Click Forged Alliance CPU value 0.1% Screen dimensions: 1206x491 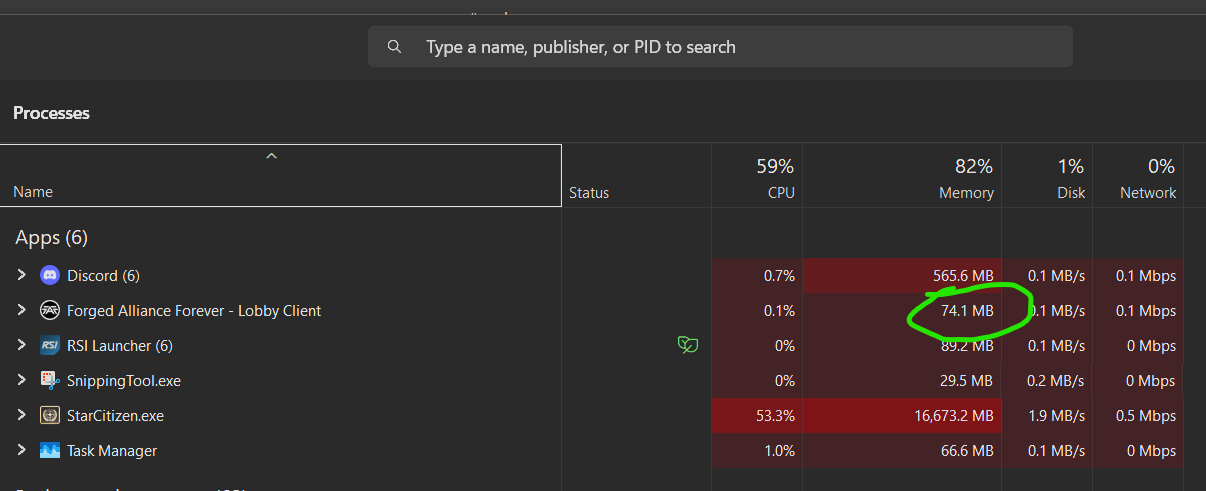pyautogui.click(x=779, y=311)
